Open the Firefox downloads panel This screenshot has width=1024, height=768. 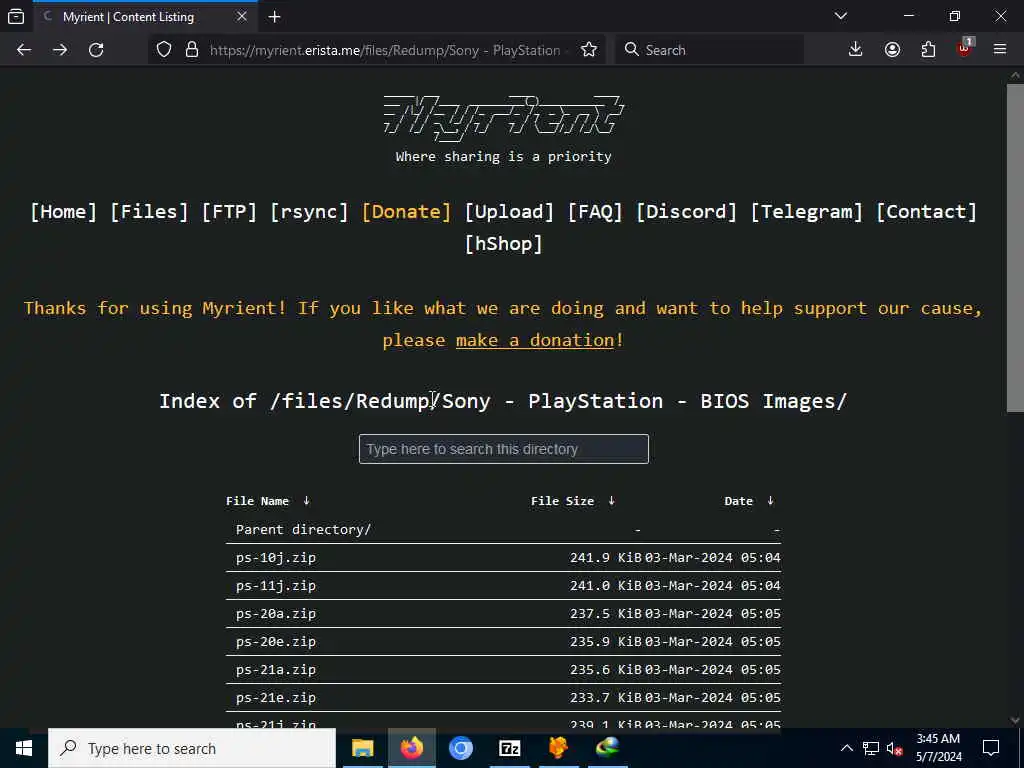(856, 50)
